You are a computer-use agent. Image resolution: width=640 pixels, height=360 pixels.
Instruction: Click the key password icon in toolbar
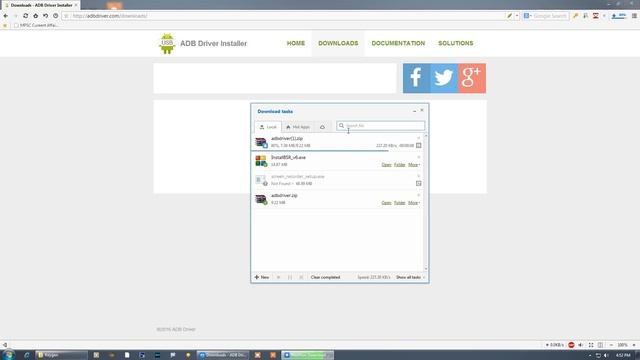click(x=576, y=16)
